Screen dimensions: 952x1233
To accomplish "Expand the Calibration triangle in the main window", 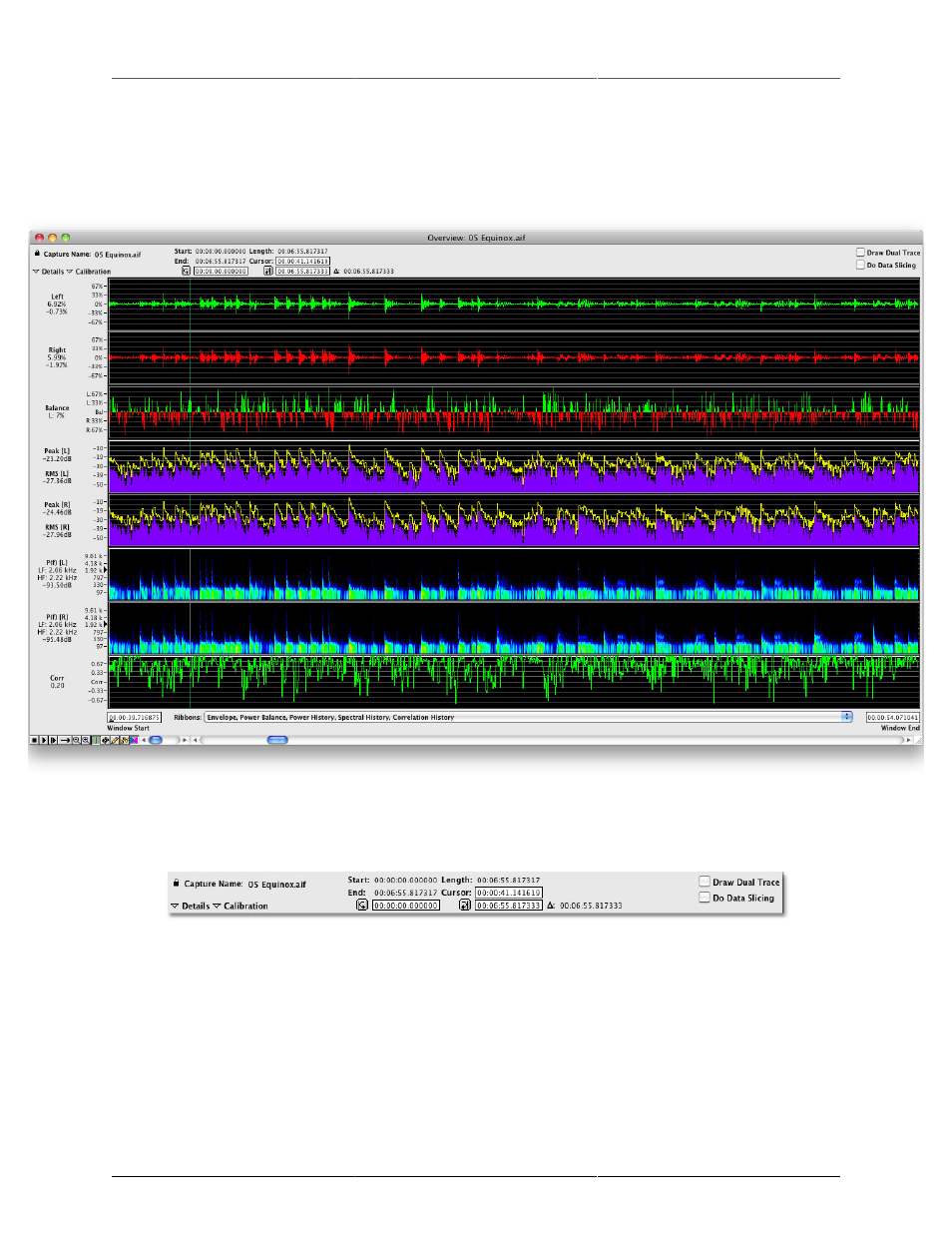I will 70,272.
